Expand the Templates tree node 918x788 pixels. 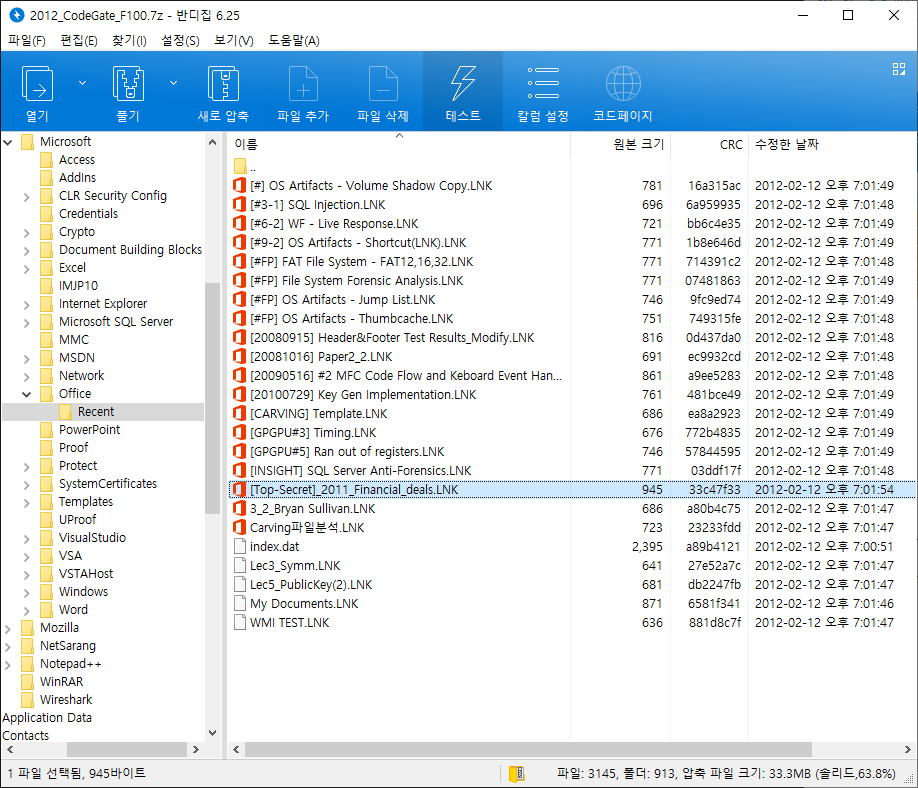(x=26, y=502)
